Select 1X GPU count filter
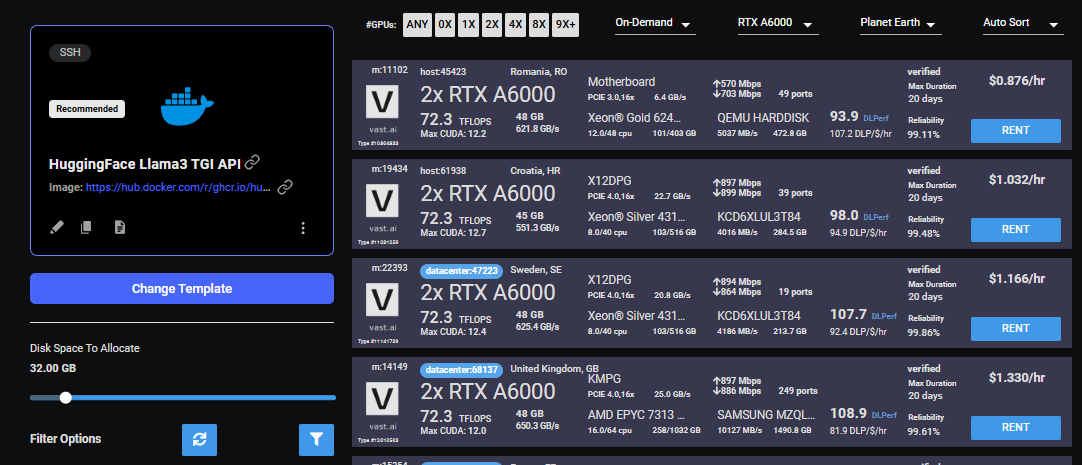1082x465 pixels. (x=469, y=24)
